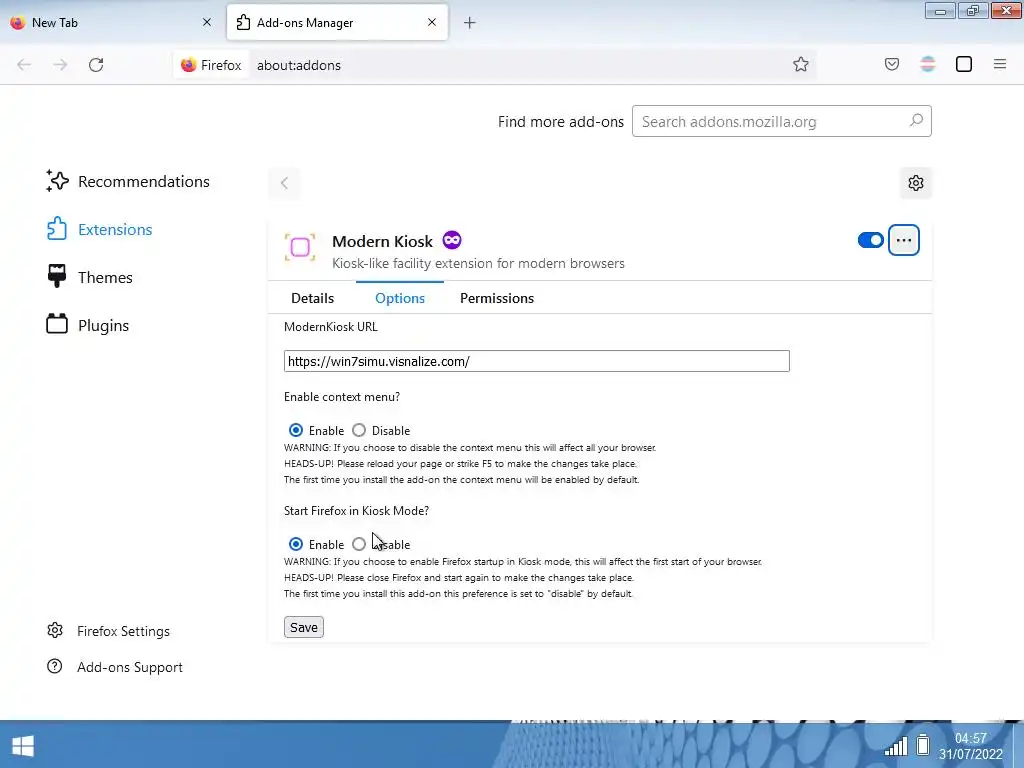Select Disable for Kiosk Mode startup
Viewport: 1024px width, 768px height.
coord(359,544)
